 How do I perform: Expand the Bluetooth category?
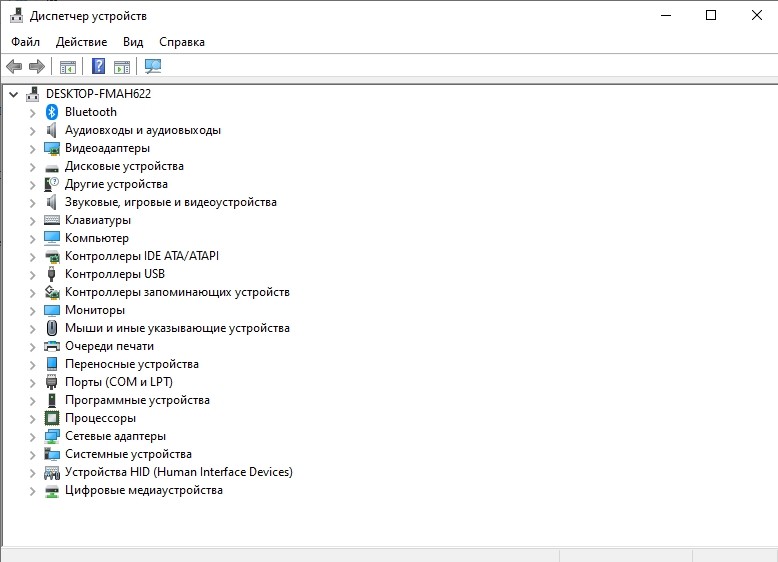32,113
